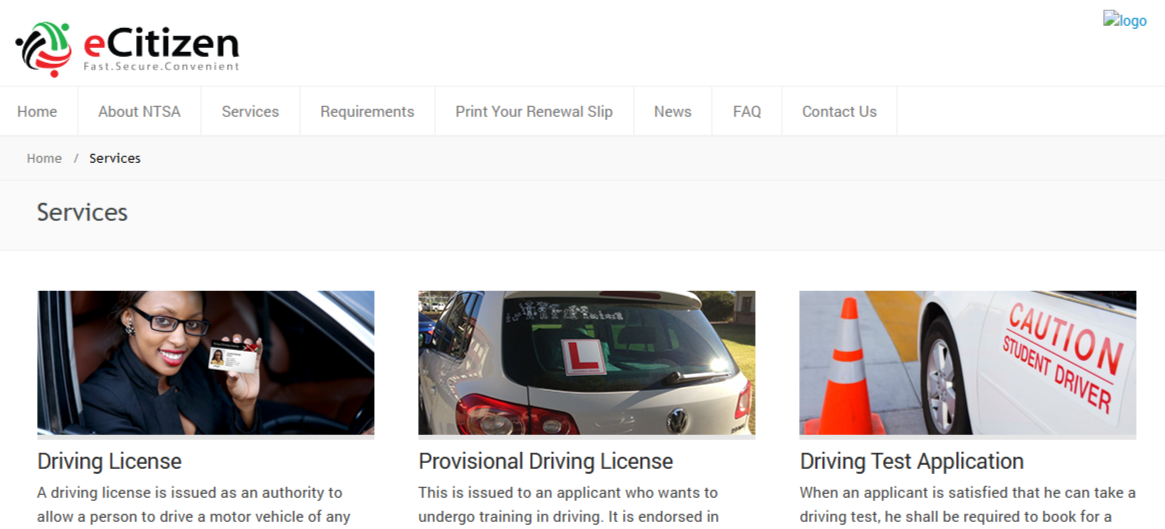Open Print Your Renewal Slip page

tap(534, 111)
